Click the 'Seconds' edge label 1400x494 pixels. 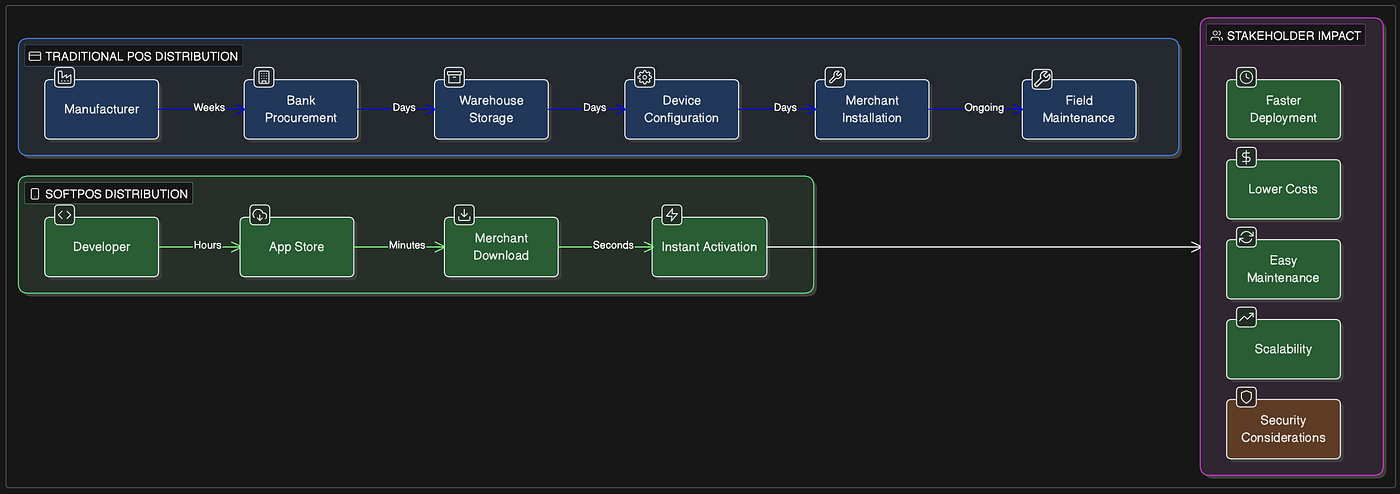tap(613, 245)
